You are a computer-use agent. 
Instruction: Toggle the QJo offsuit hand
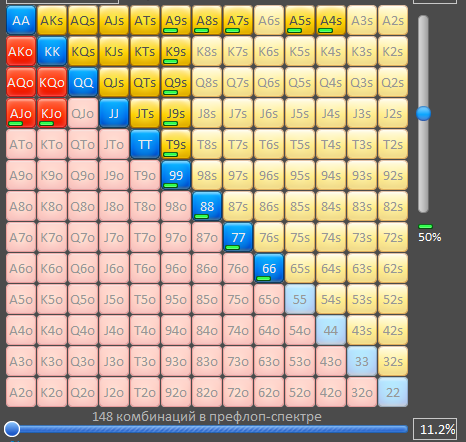click(x=83, y=113)
